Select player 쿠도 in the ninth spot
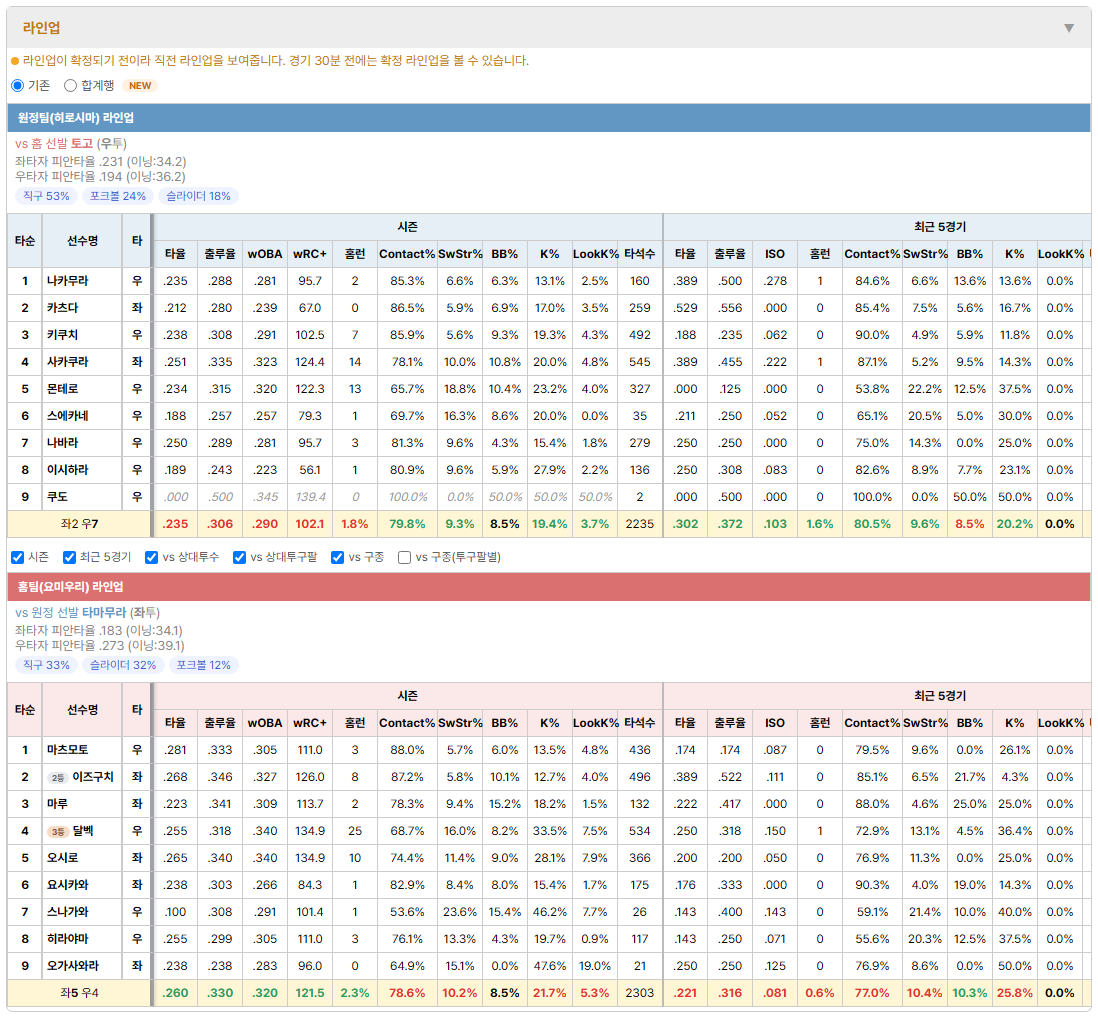 tap(57, 497)
